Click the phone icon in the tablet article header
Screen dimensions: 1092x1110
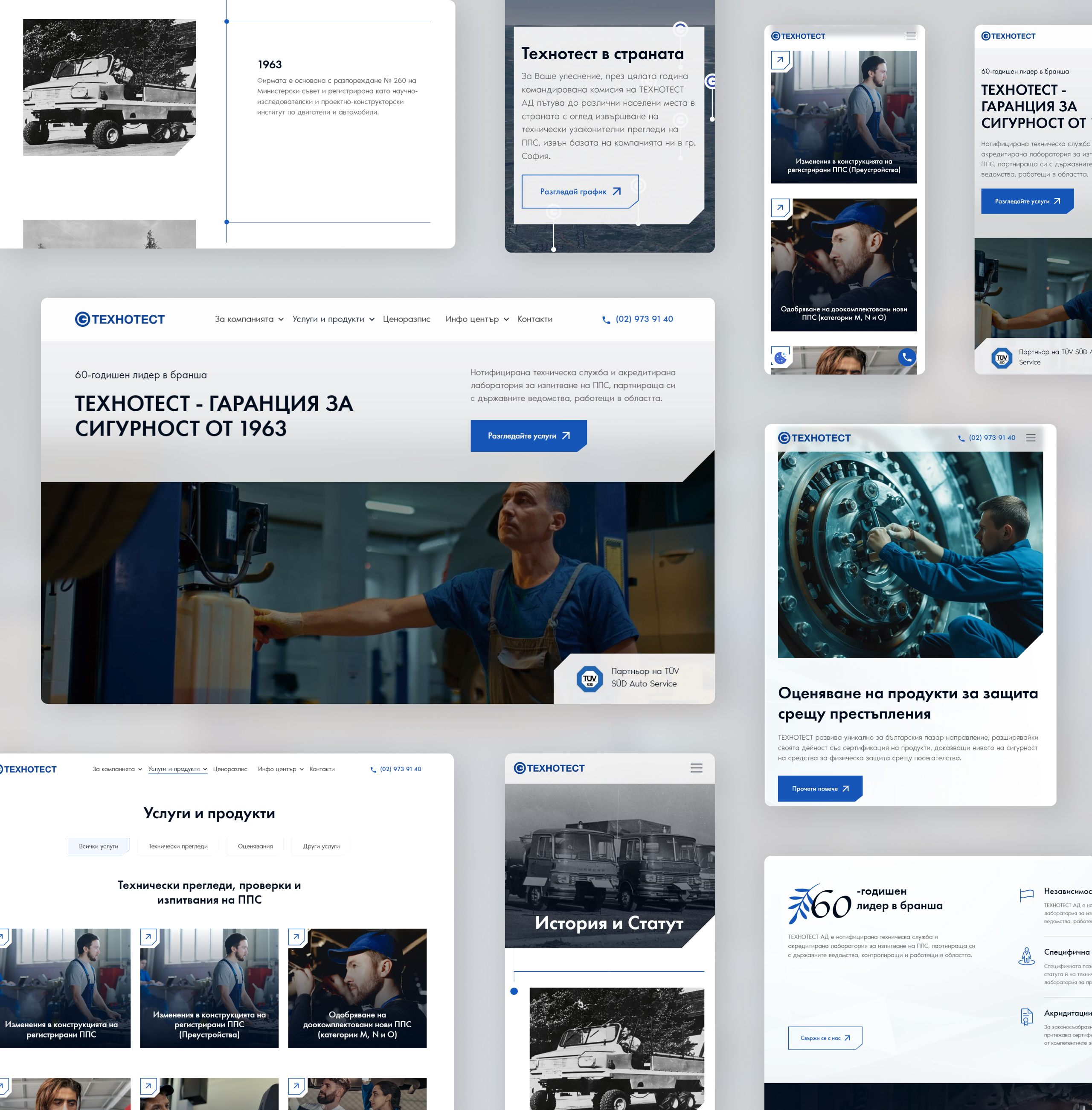961,438
